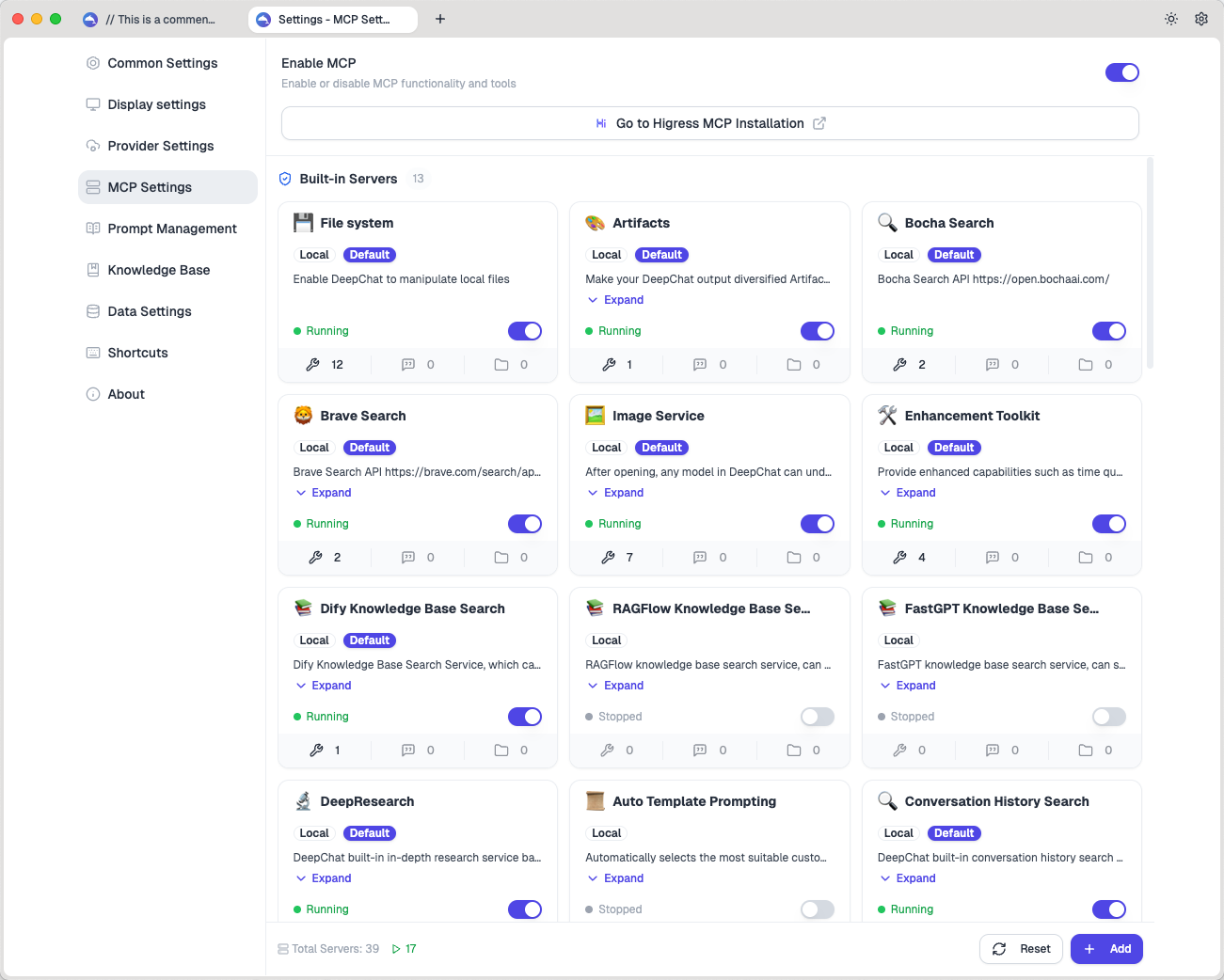Image resolution: width=1224 pixels, height=980 pixels.
Task: Open Provider Settings section
Action: click(167, 146)
